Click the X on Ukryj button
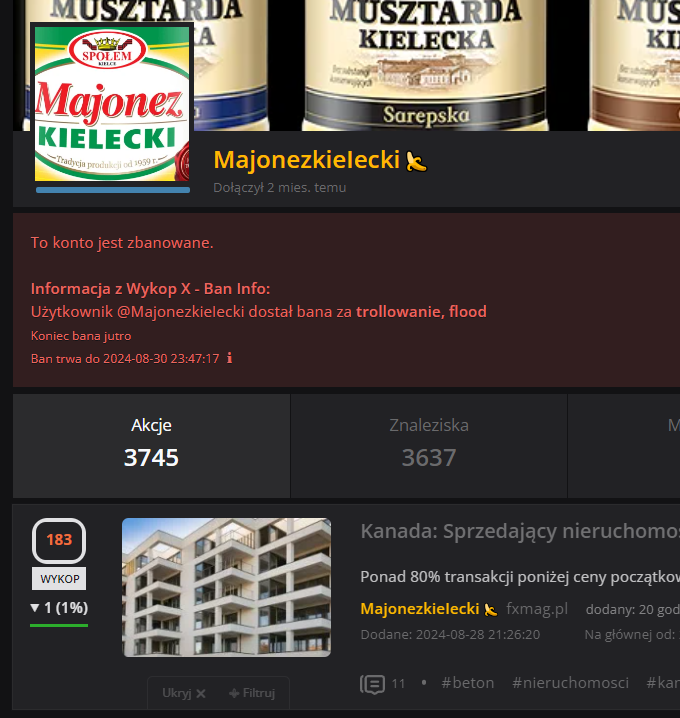 click(201, 693)
